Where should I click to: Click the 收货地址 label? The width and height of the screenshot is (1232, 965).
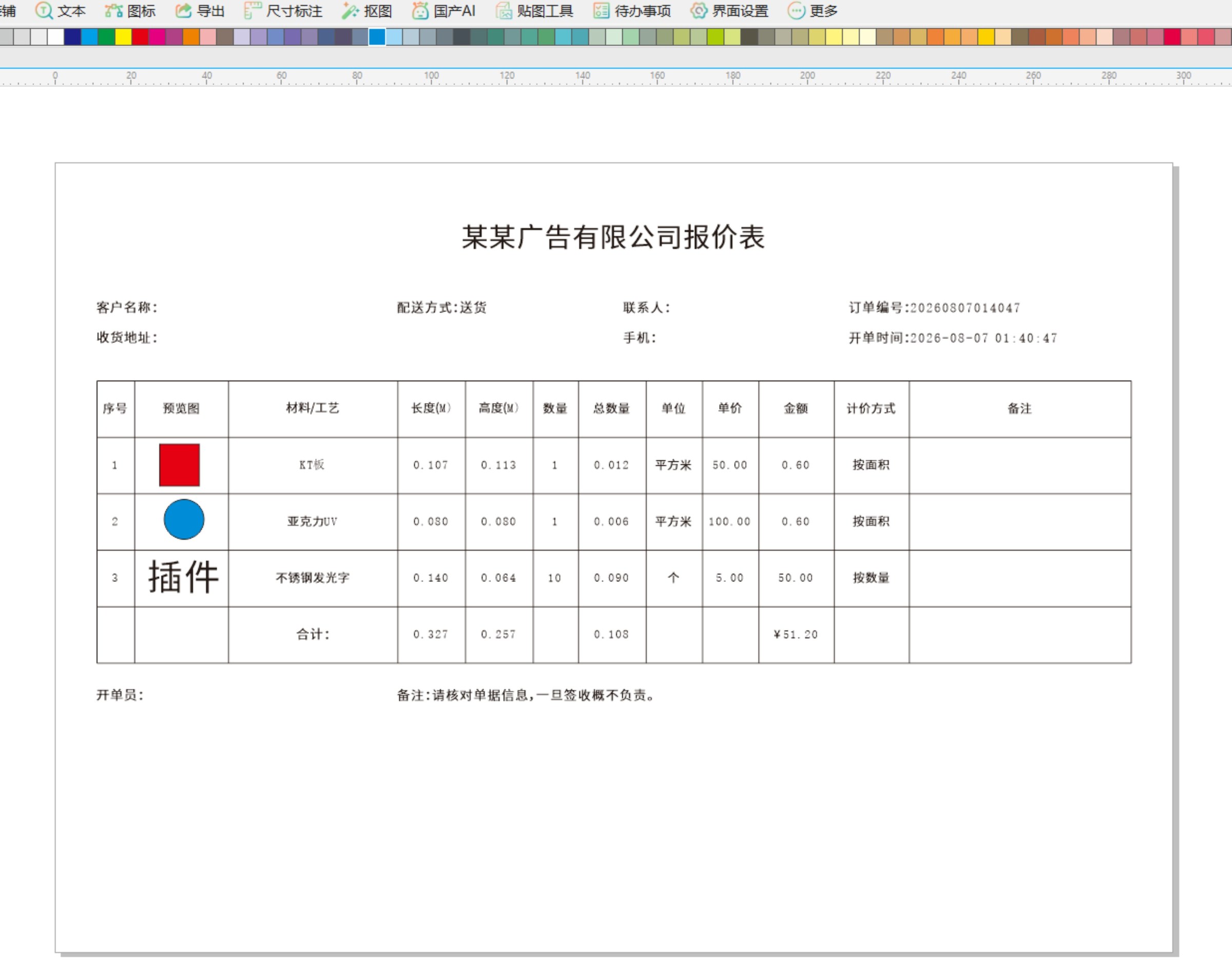point(127,338)
